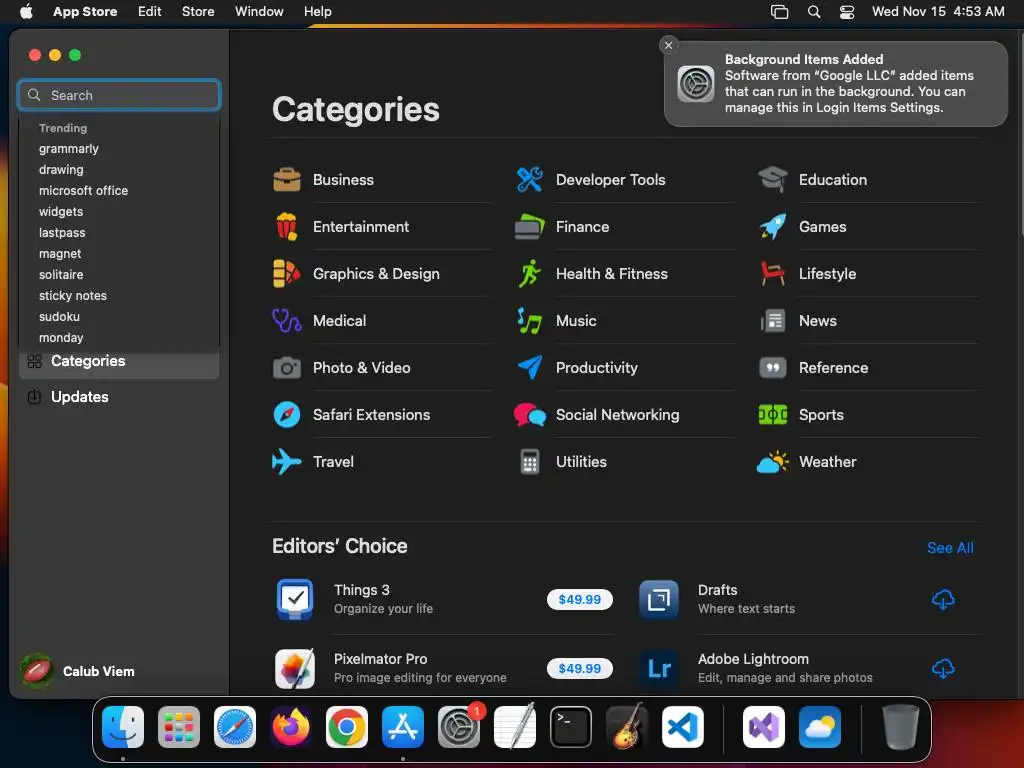Open Control Center in menu bar
This screenshot has height=768, width=1024.
847,12
